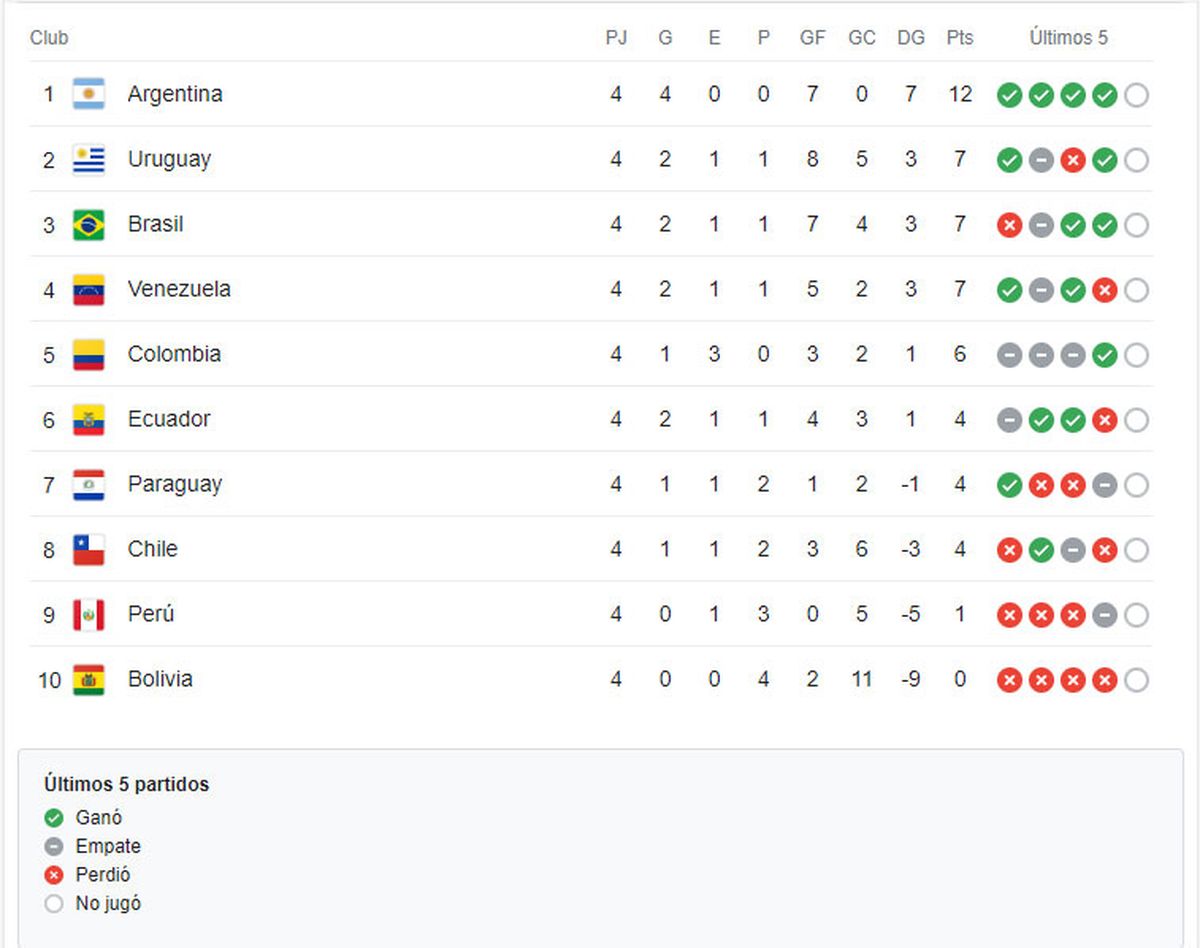Click the Brasil flag icon
Image resolution: width=1200 pixels, height=948 pixels.
coord(89,225)
